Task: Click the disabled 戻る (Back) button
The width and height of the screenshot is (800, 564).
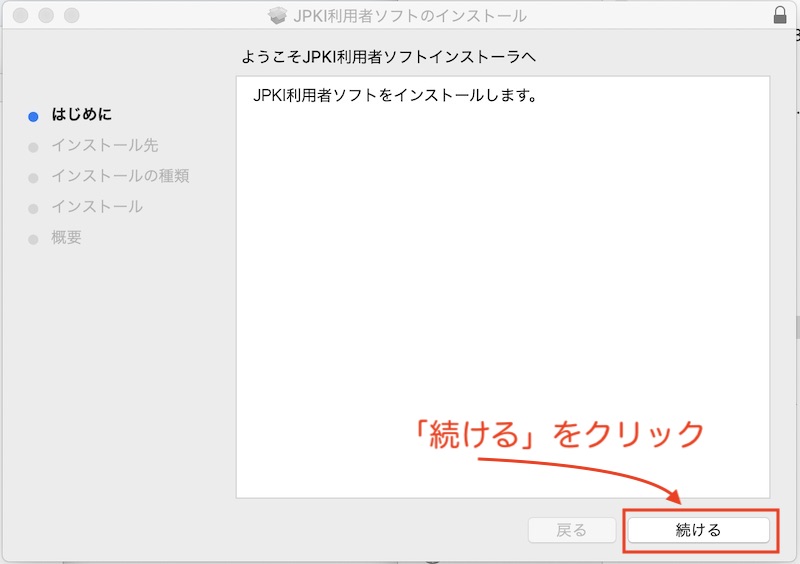Action: click(x=571, y=530)
